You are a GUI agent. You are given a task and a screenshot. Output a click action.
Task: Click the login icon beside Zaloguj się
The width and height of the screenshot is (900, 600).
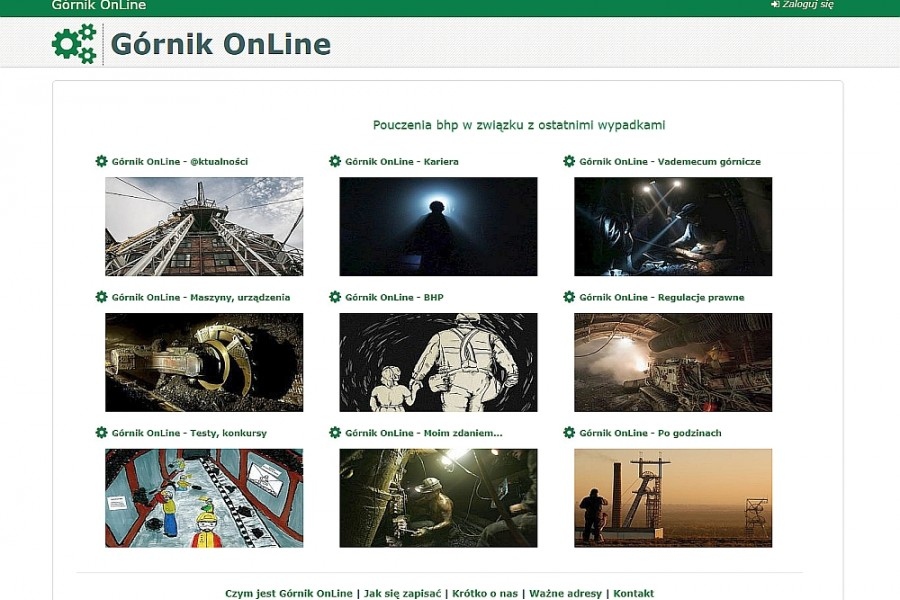[x=775, y=5]
